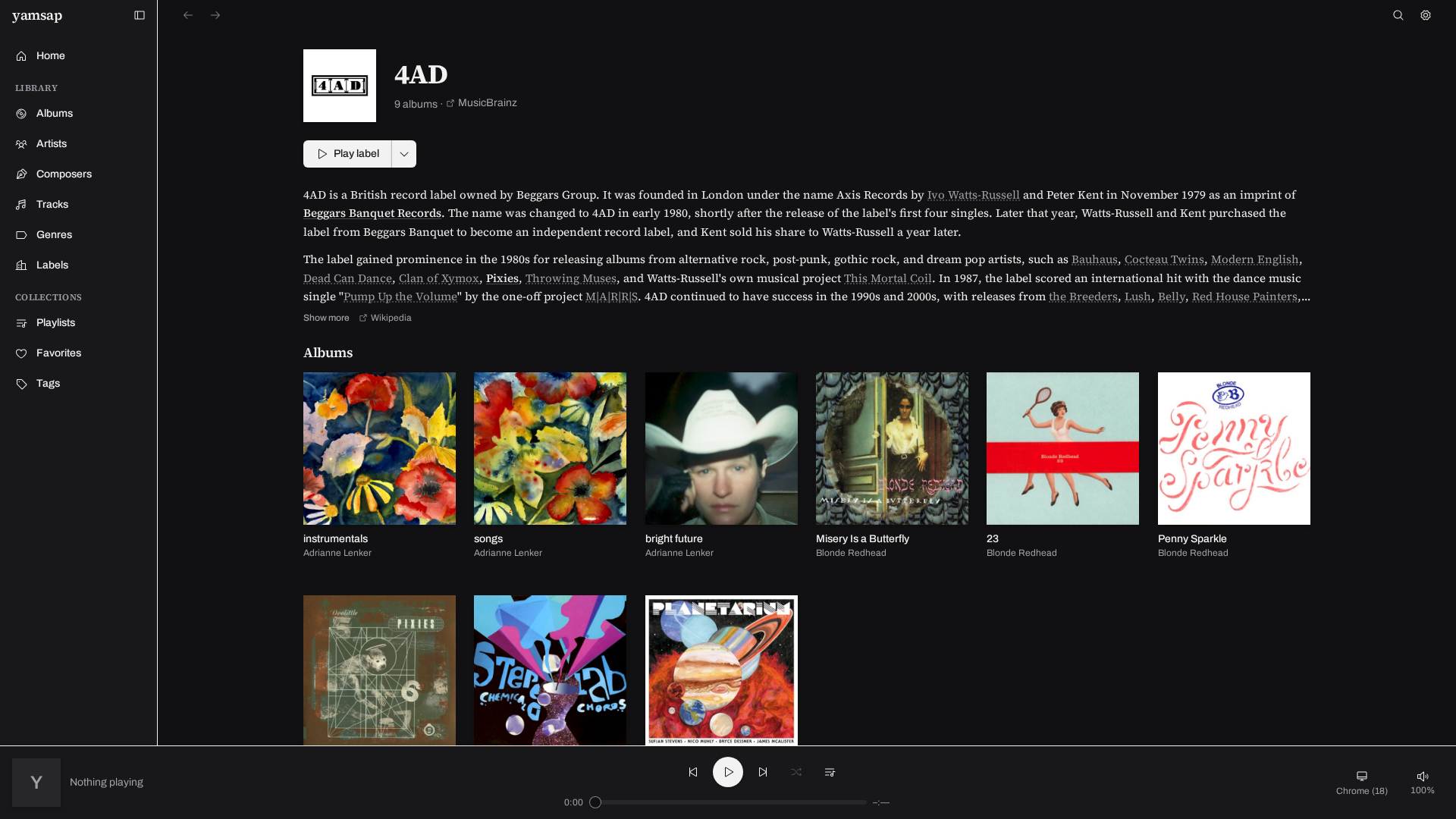Screen dimensions: 1456x819
Task: Follow the Beggars Banquet Records link
Action: [x=372, y=214]
